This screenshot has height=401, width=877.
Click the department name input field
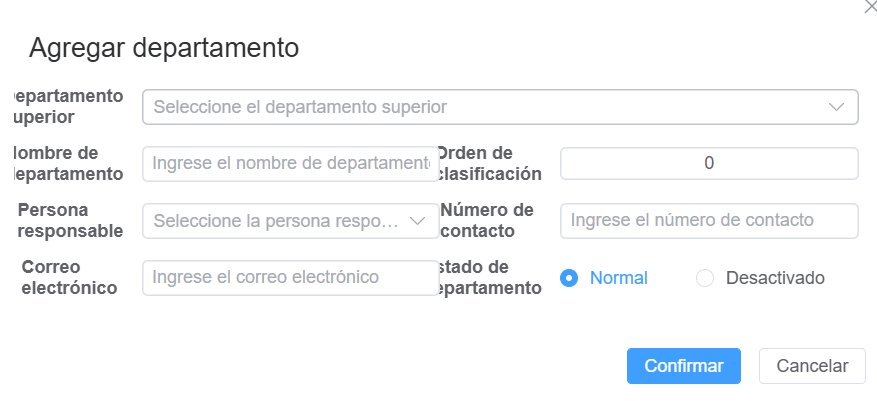(x=285, y=164)
